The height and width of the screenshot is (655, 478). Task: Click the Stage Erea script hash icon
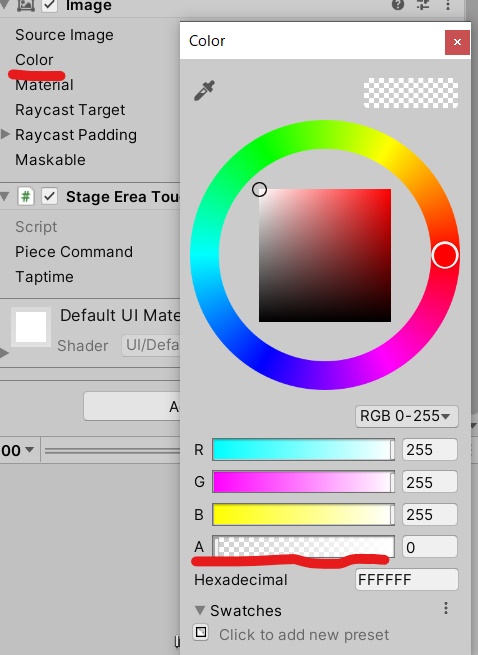[x=25, y=196]
